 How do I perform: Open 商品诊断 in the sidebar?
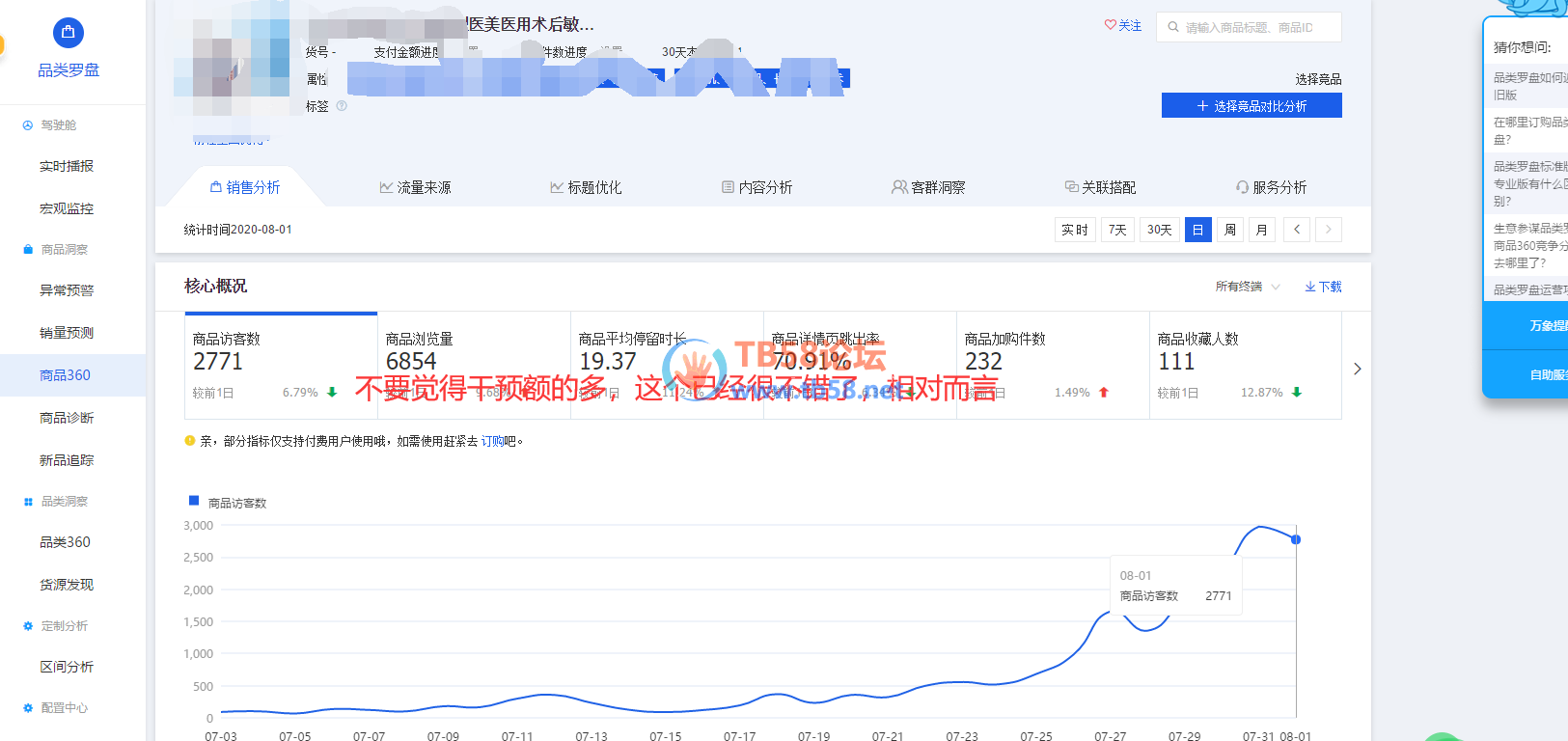tap(67, 418)
